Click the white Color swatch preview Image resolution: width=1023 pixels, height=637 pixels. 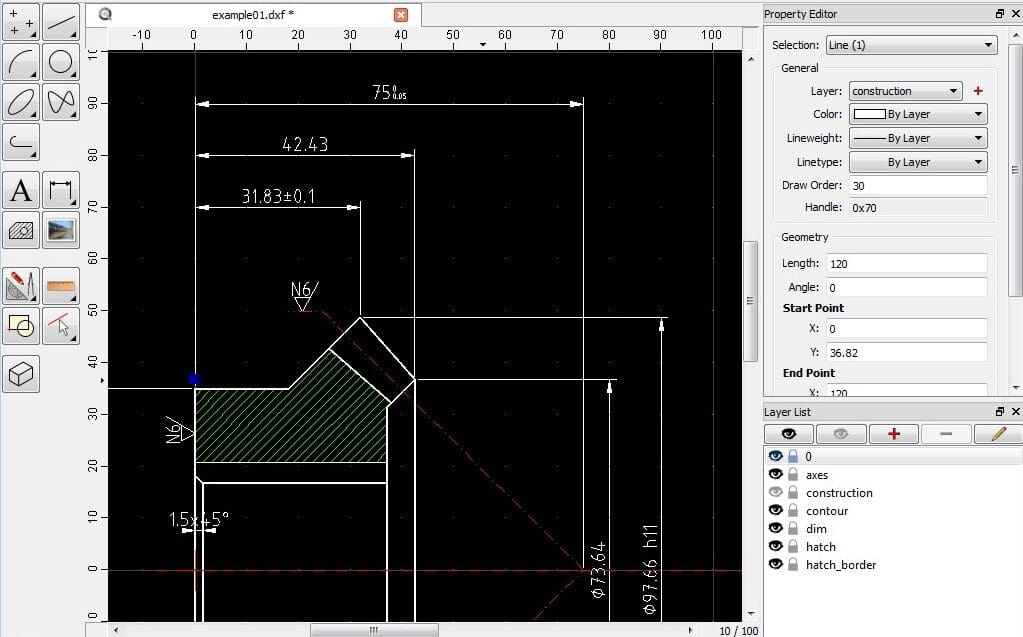pyautogui.click(x=870, y=114)
